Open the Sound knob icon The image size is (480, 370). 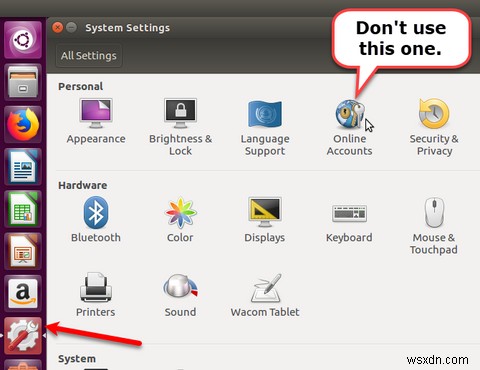pyautogui.click(x=180, y=286)
